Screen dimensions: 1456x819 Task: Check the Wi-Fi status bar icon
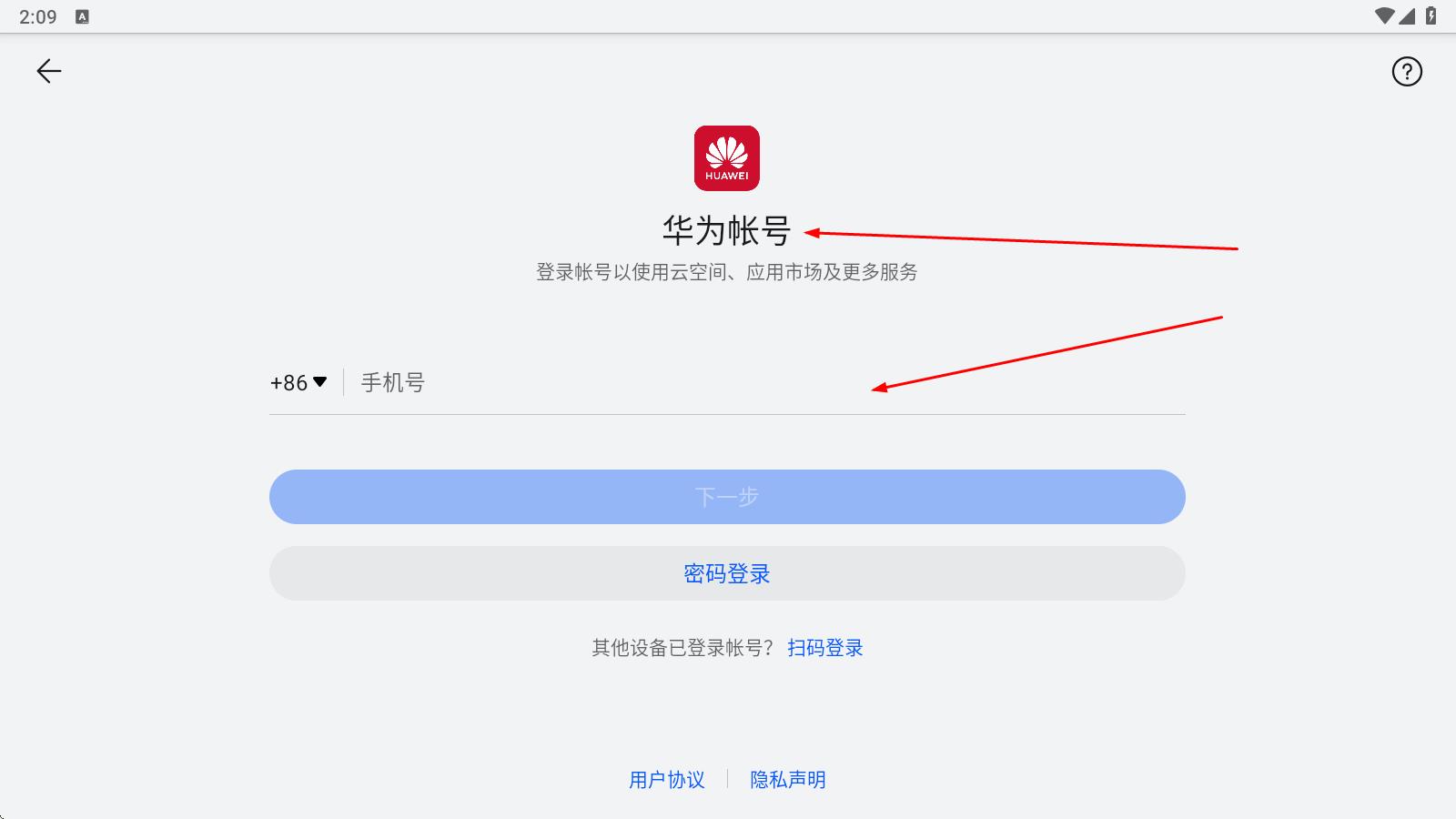[x=1385, y=15]
